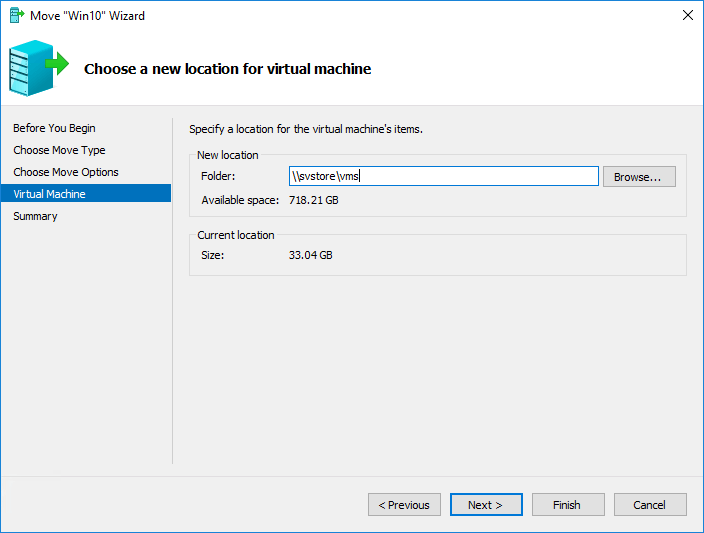Screen dimensions: 704x533
Task: Click the 'Available space:' label
Action: point(240,200)
